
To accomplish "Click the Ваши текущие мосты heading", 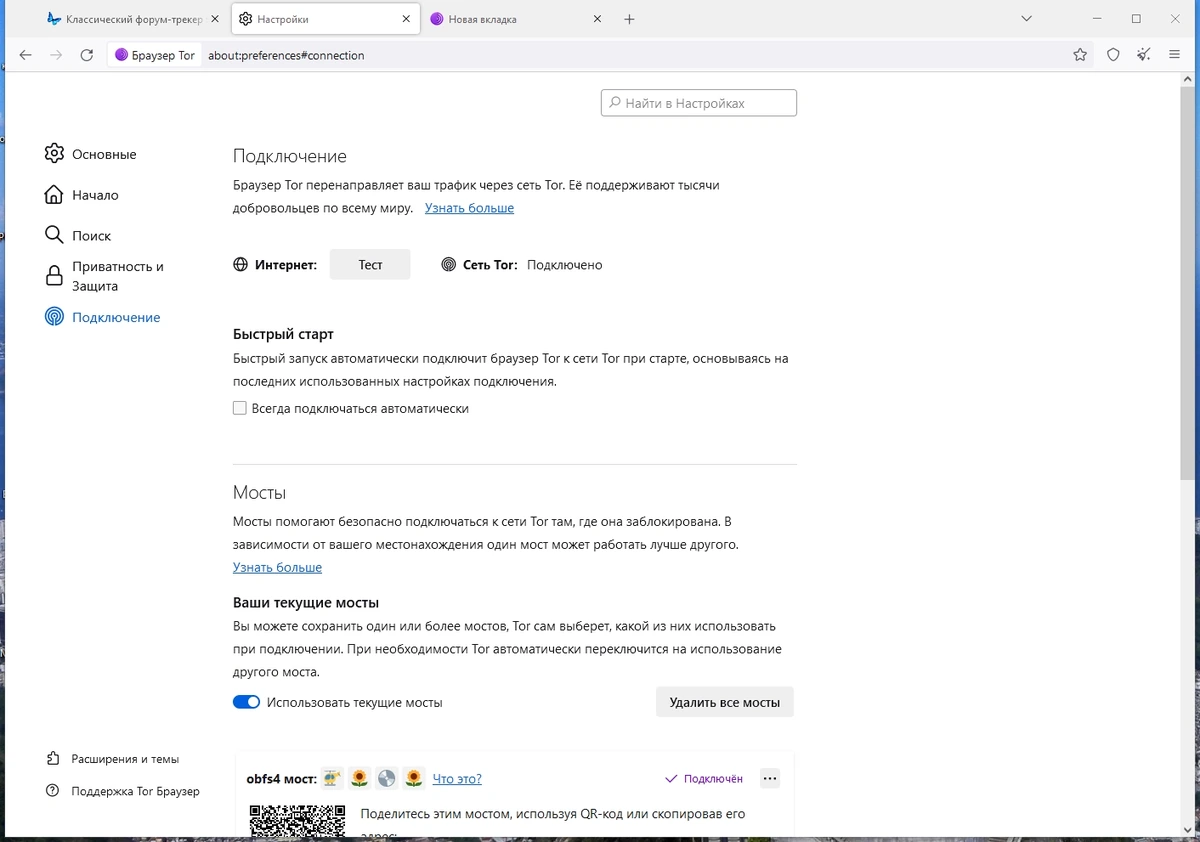I will 306,603.
